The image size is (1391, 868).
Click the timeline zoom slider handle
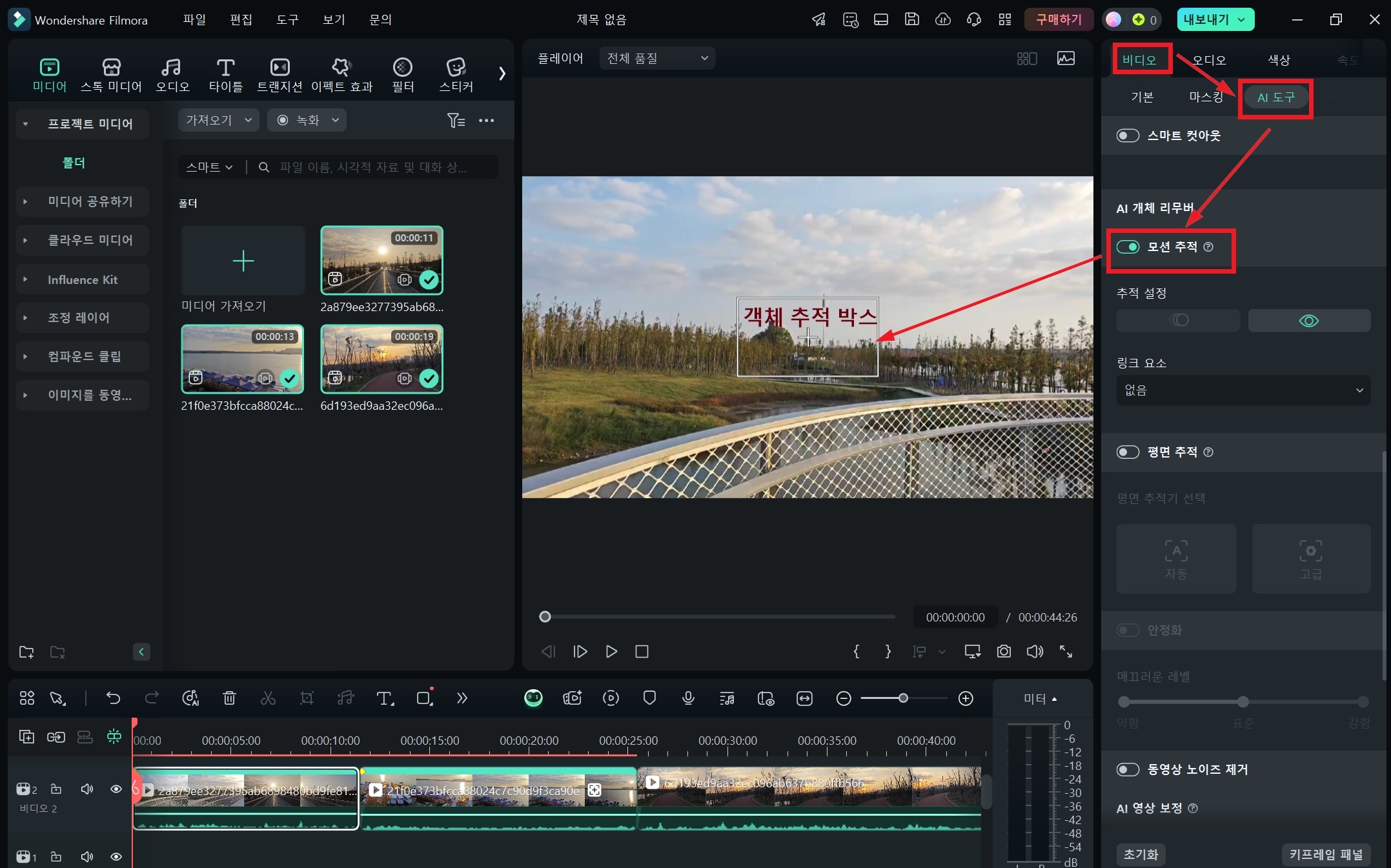click(903, 698)
